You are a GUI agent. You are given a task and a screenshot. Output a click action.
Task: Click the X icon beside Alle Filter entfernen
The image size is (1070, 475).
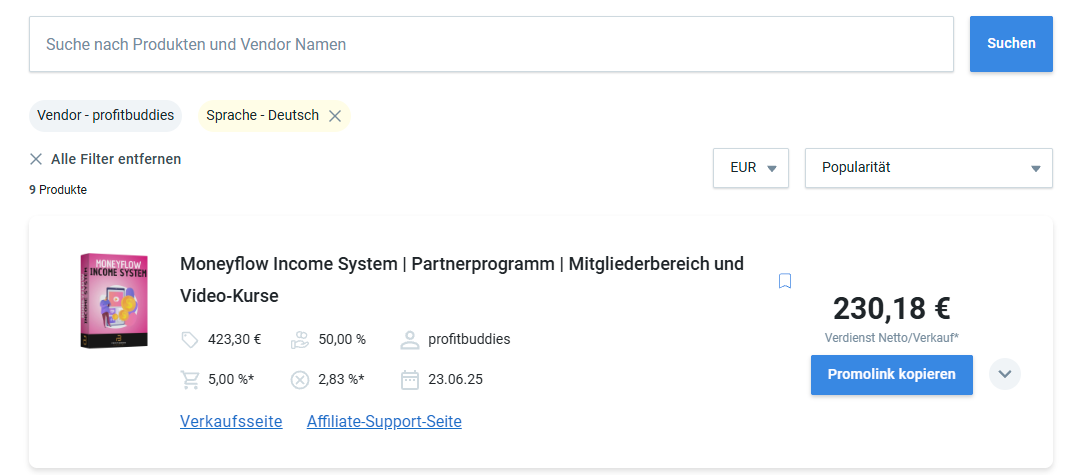[35, 159]
